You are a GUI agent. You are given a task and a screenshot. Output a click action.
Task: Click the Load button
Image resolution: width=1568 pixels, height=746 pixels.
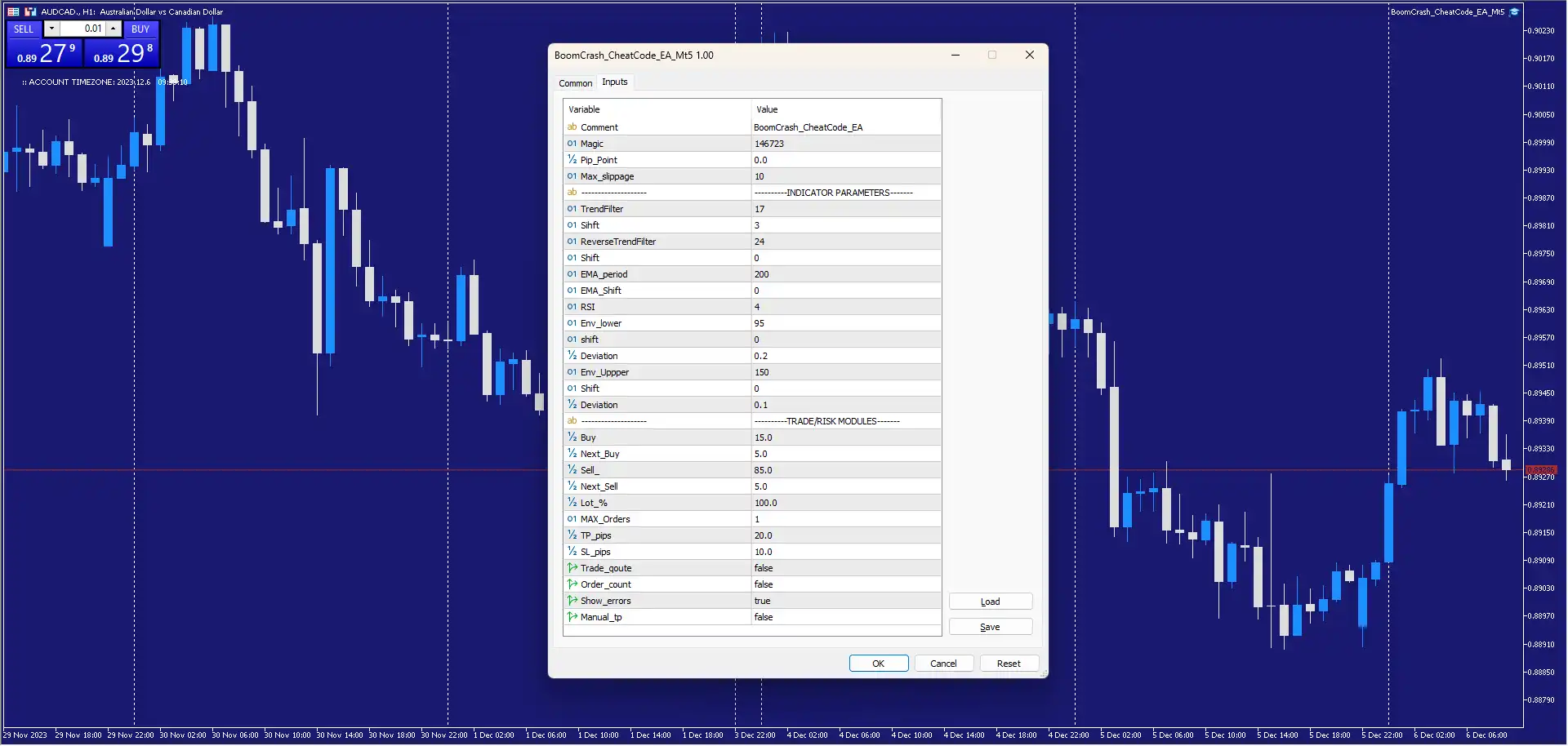pyautogui.click(x=990, y=602)
